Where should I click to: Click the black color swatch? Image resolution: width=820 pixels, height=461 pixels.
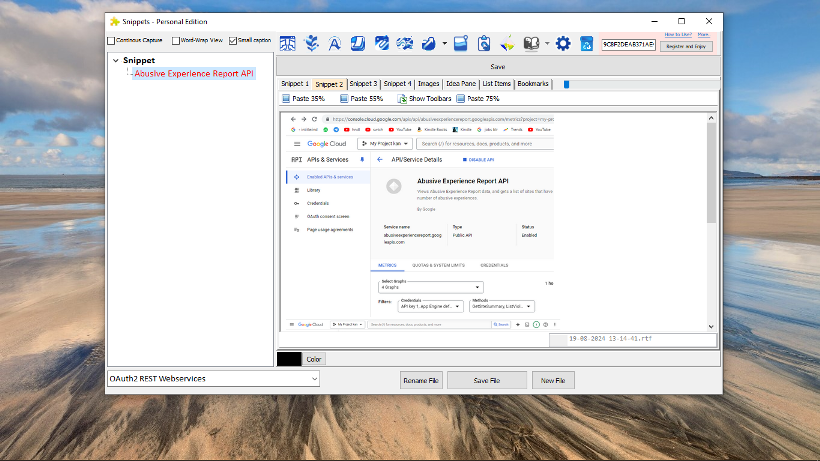[289, 359]
